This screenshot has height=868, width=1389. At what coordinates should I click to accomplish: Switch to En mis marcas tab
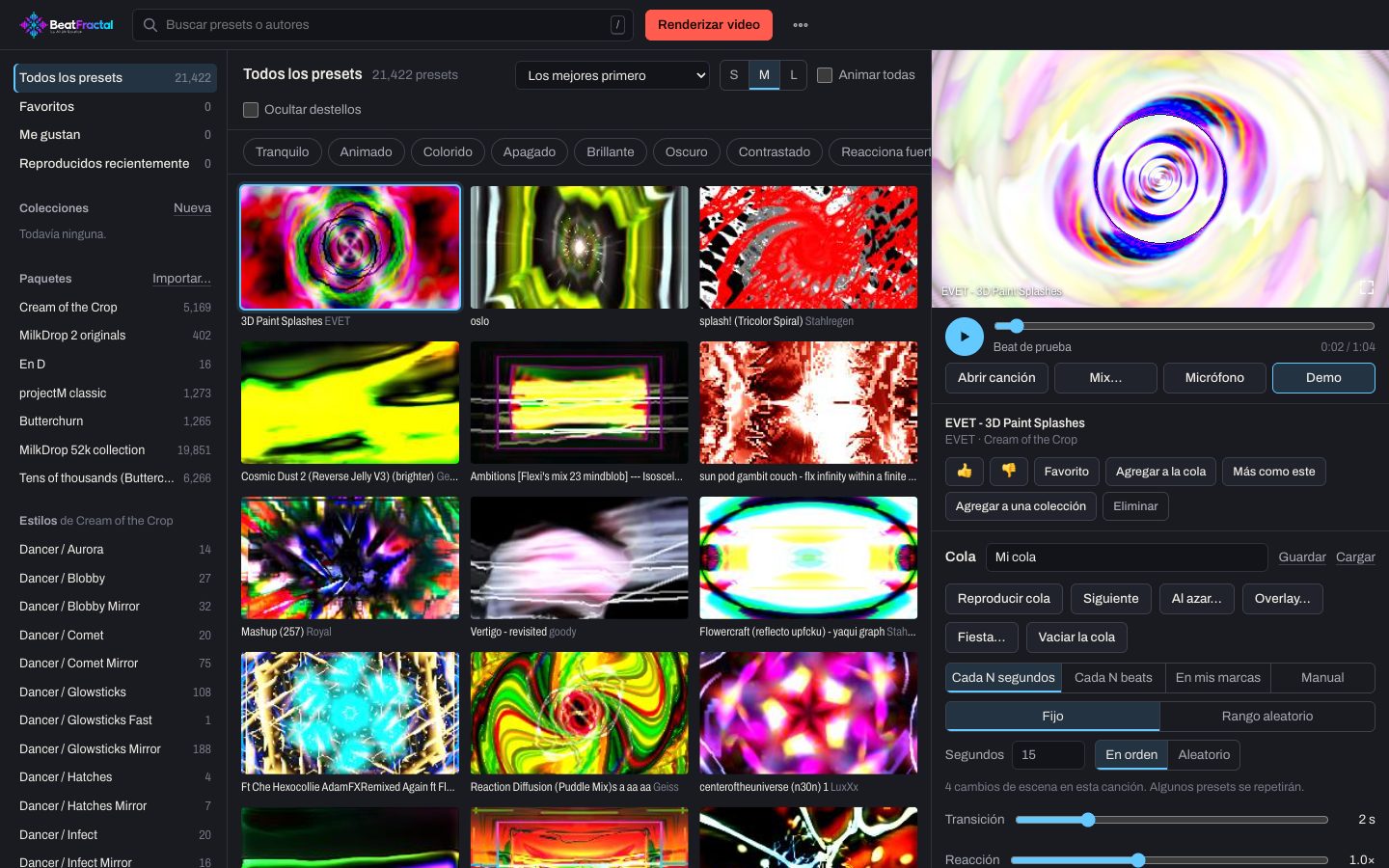coord(1217,678)
